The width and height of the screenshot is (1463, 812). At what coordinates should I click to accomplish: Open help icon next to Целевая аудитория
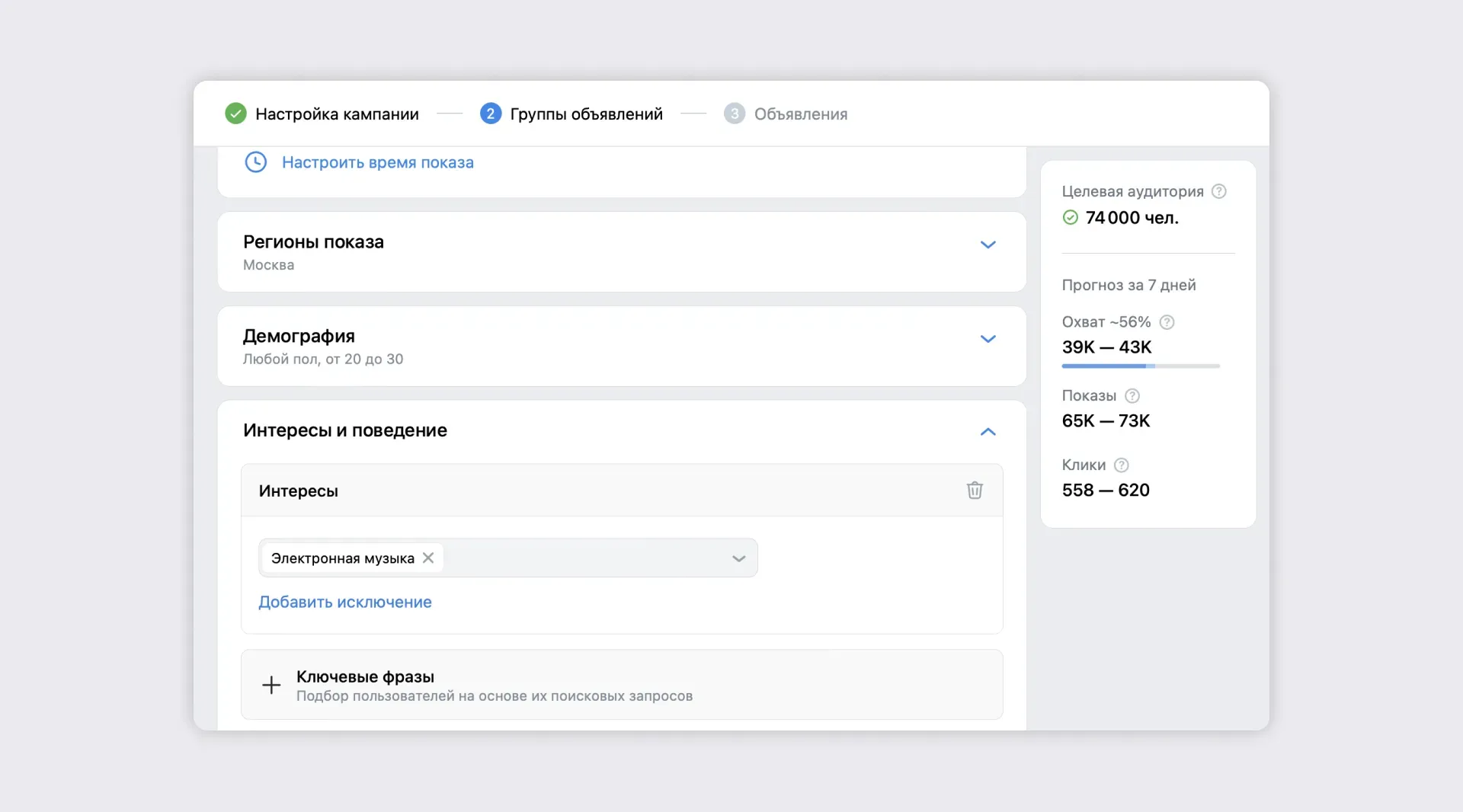[x=1218, y=192]
